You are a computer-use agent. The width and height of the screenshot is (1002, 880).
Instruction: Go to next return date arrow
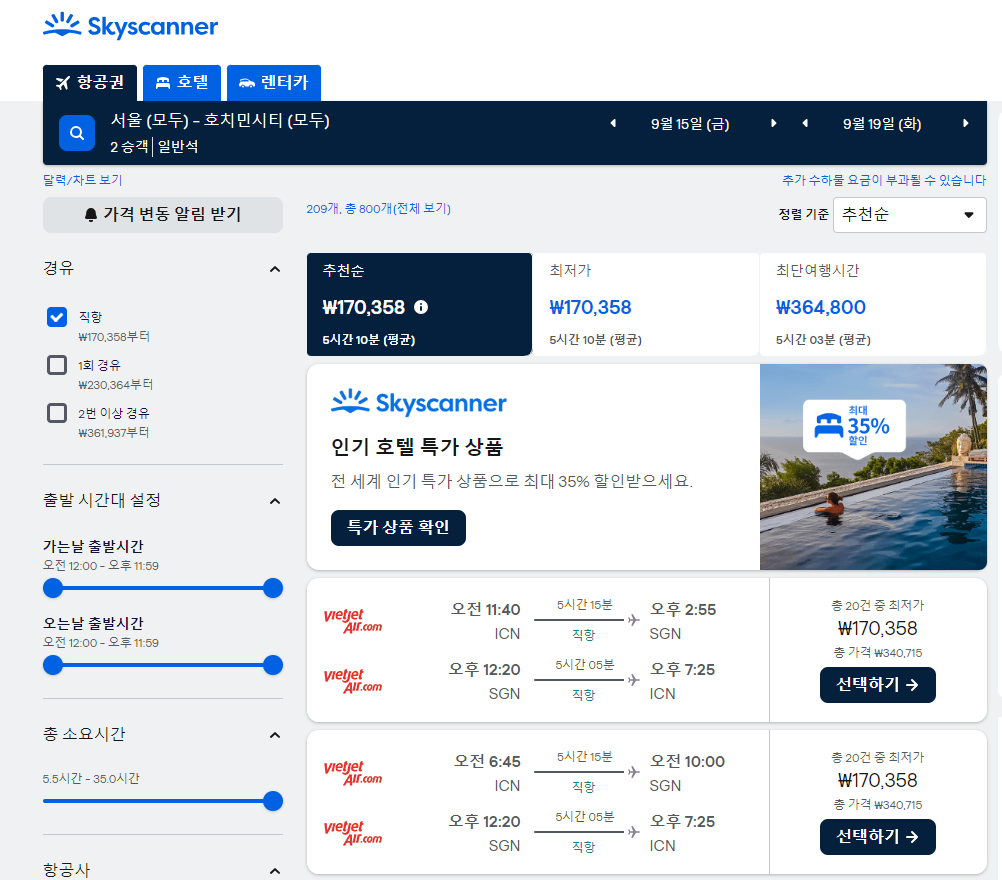(966, 123)
